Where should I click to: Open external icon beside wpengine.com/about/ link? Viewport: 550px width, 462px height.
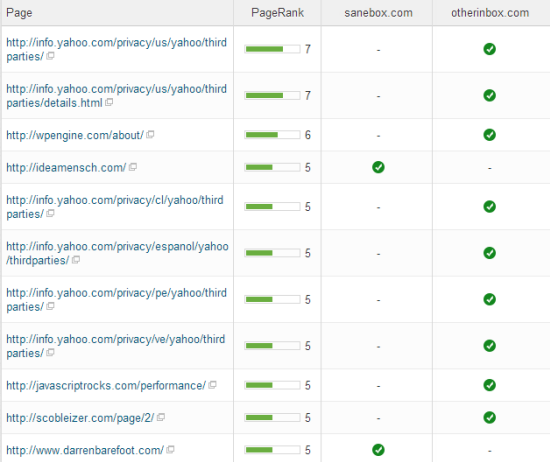150,134
